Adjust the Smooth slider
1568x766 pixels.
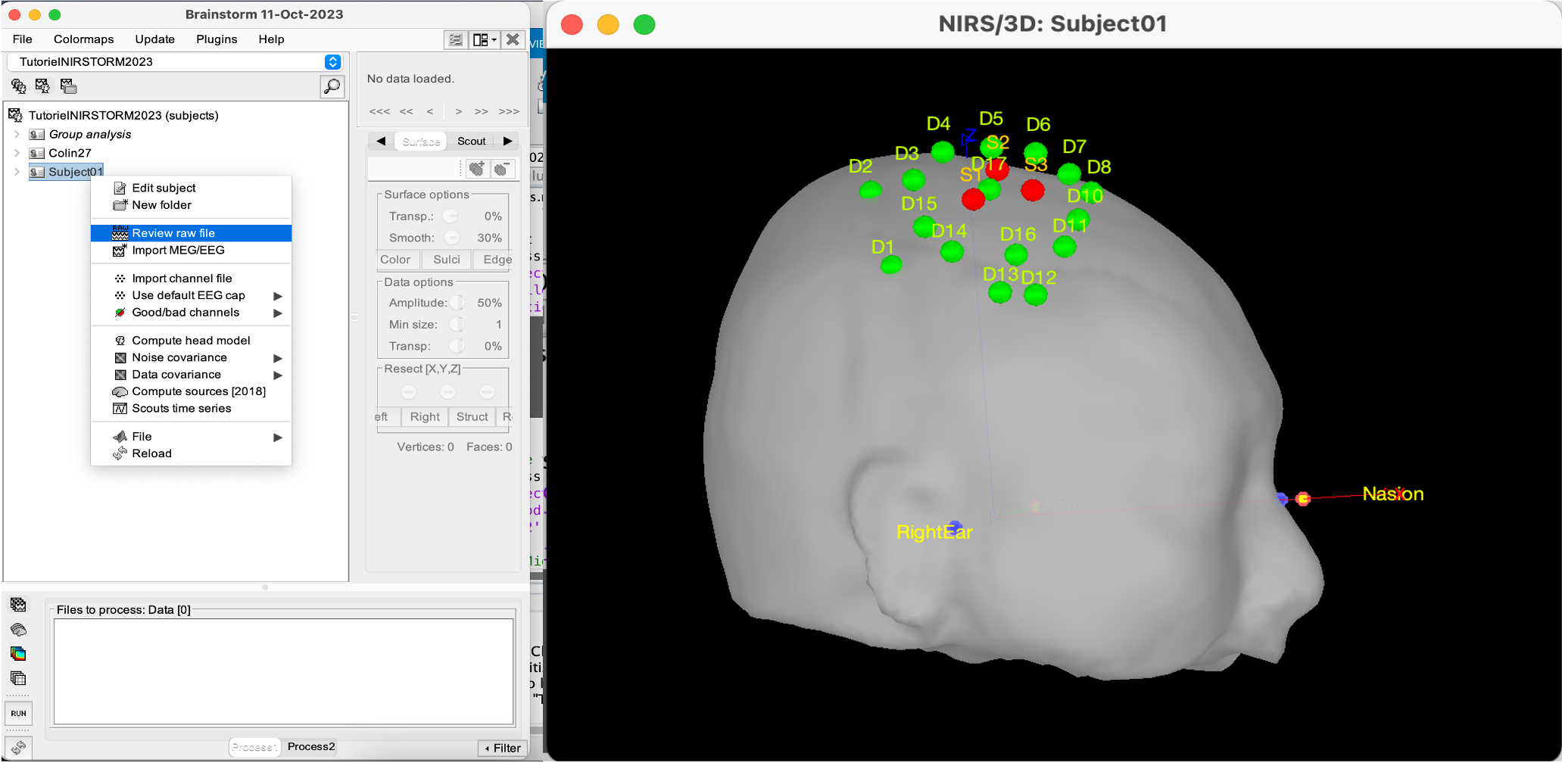pos(452,238)
